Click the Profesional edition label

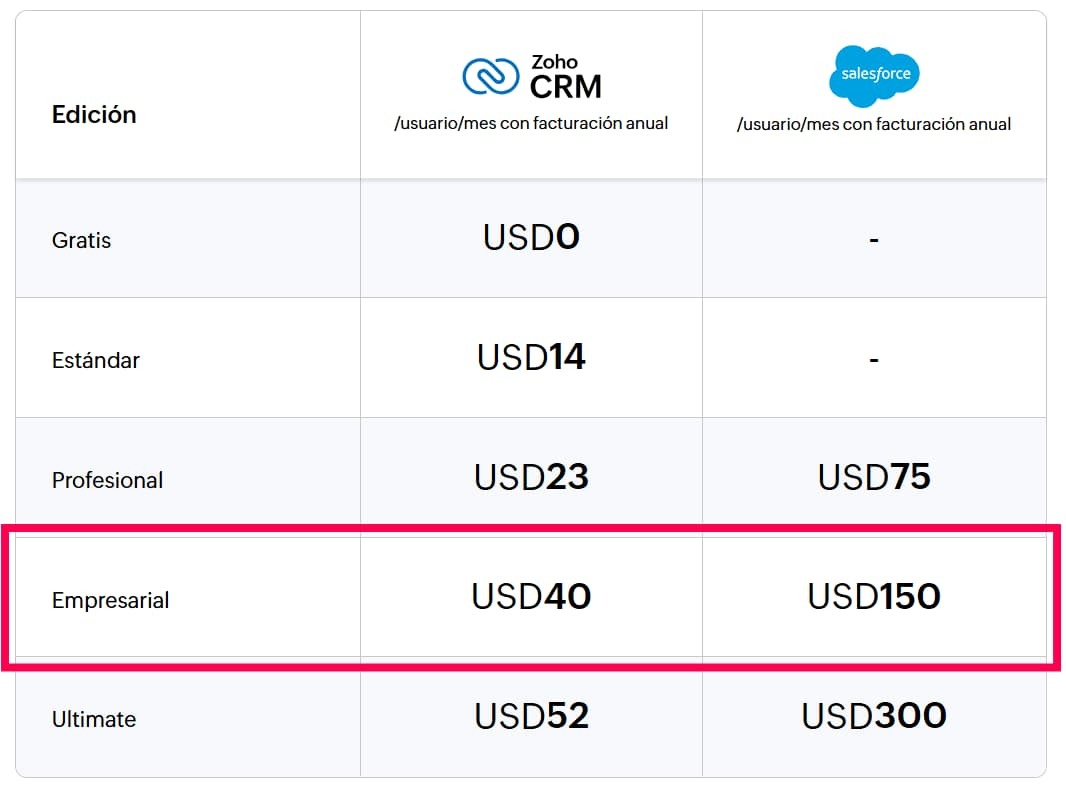107,480
